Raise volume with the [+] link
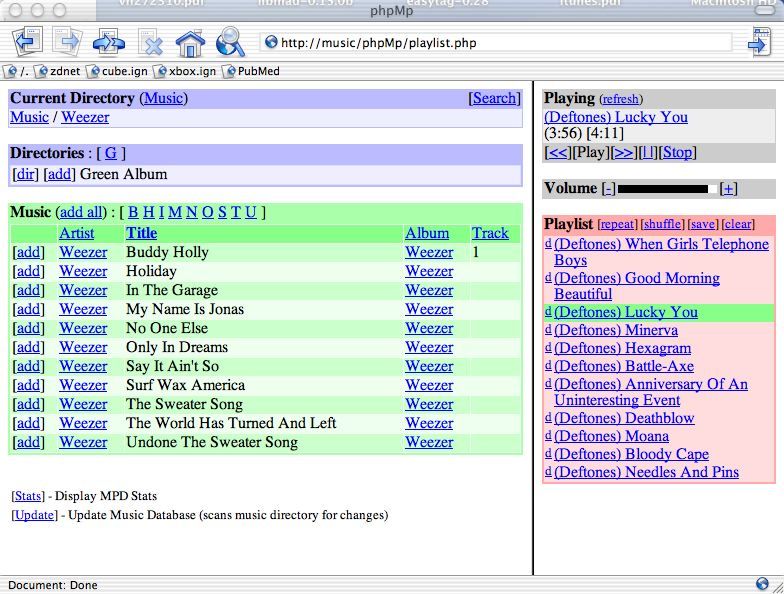Screen dimensions: 784x594 (x=728, y=188)
